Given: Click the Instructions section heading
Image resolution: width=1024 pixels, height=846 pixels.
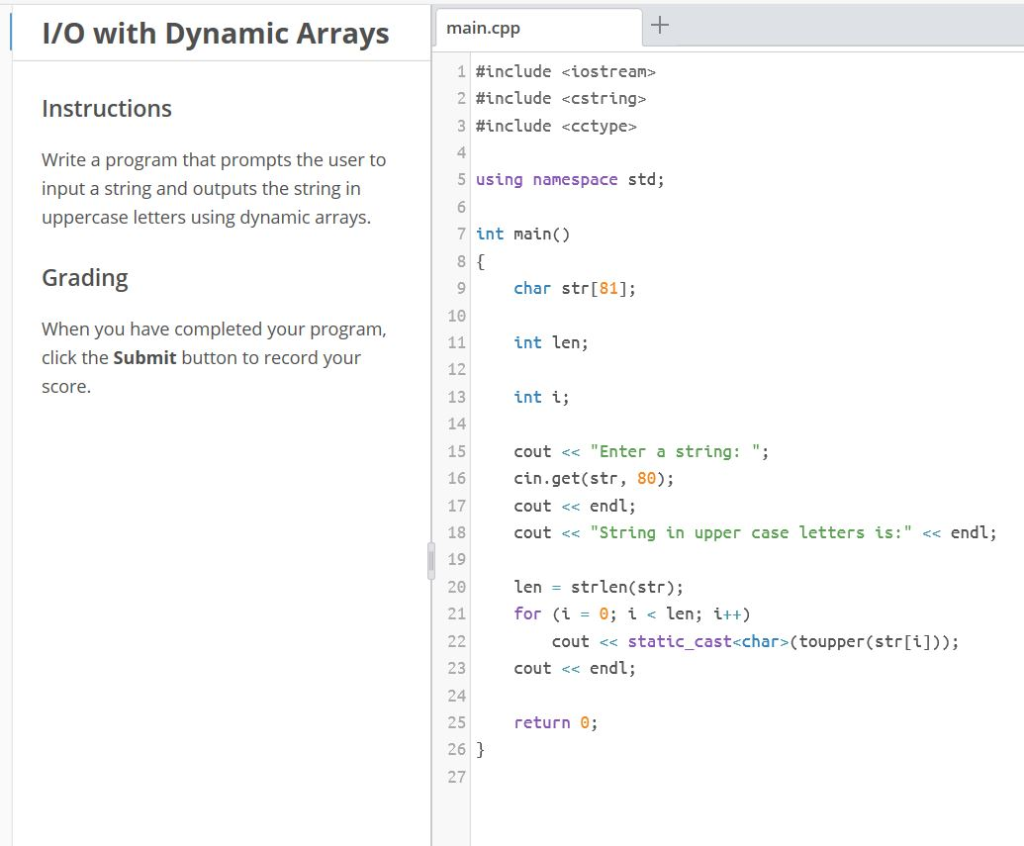Looking at the screenshot, I should point(106,109).
